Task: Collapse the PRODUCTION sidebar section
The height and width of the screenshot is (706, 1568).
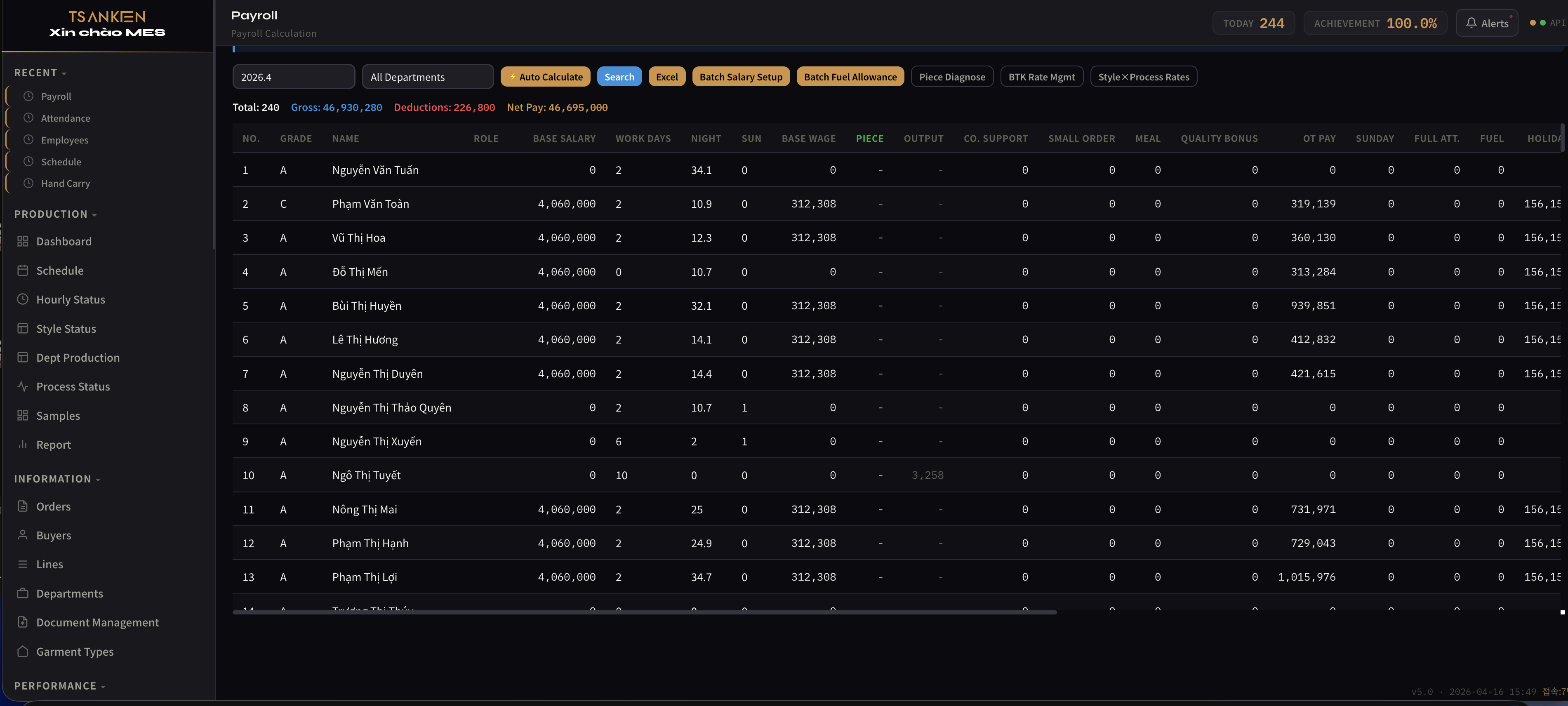Action: click(x=55, y=214)
